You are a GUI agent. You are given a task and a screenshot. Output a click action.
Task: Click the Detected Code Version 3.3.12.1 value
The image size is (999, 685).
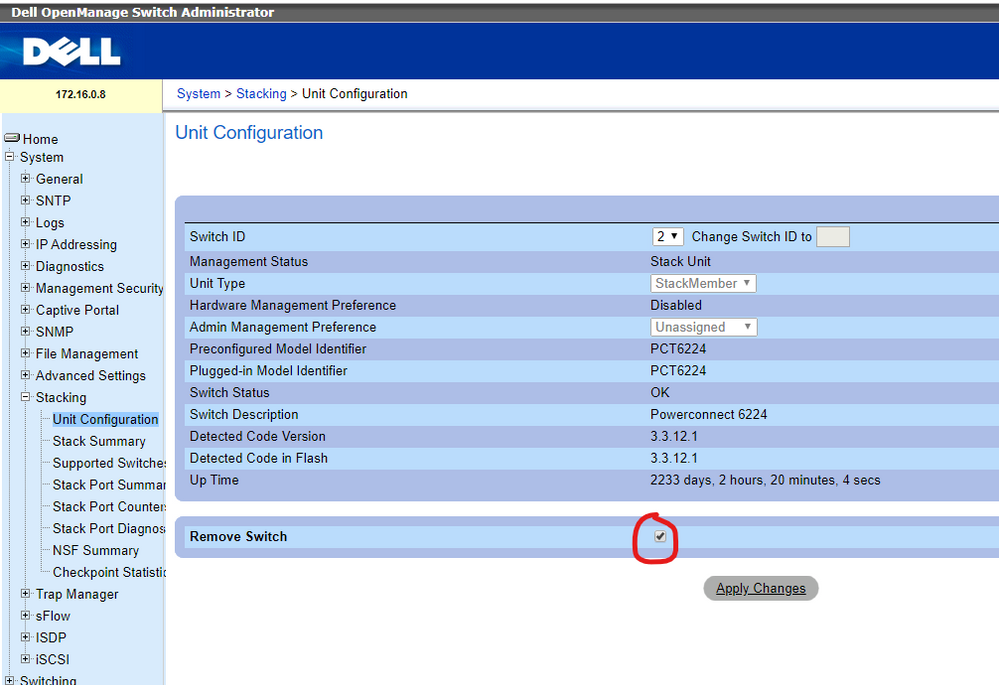[673, 436]
